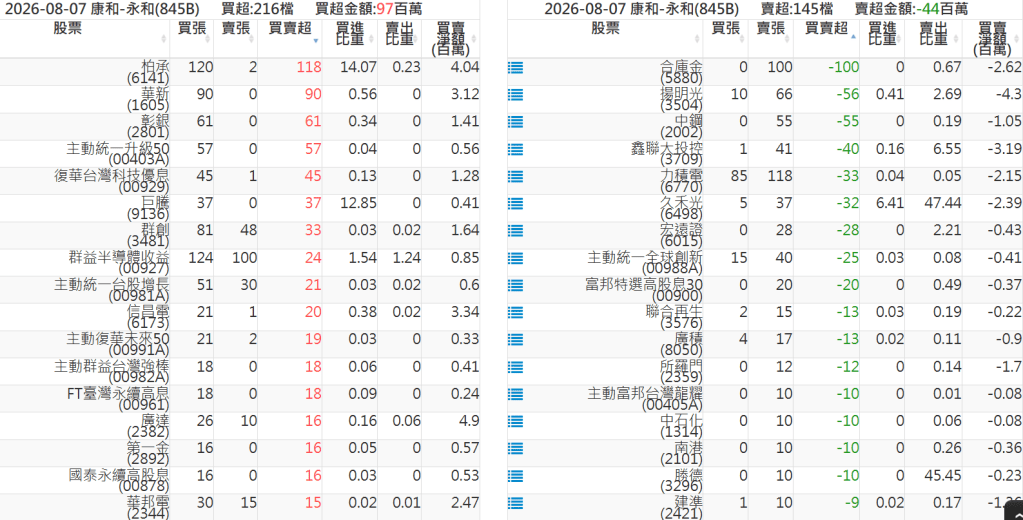Click the 12.85 buy ratio of 巨騰
Screen dimensions: 1023x520
tap(358, 204)
